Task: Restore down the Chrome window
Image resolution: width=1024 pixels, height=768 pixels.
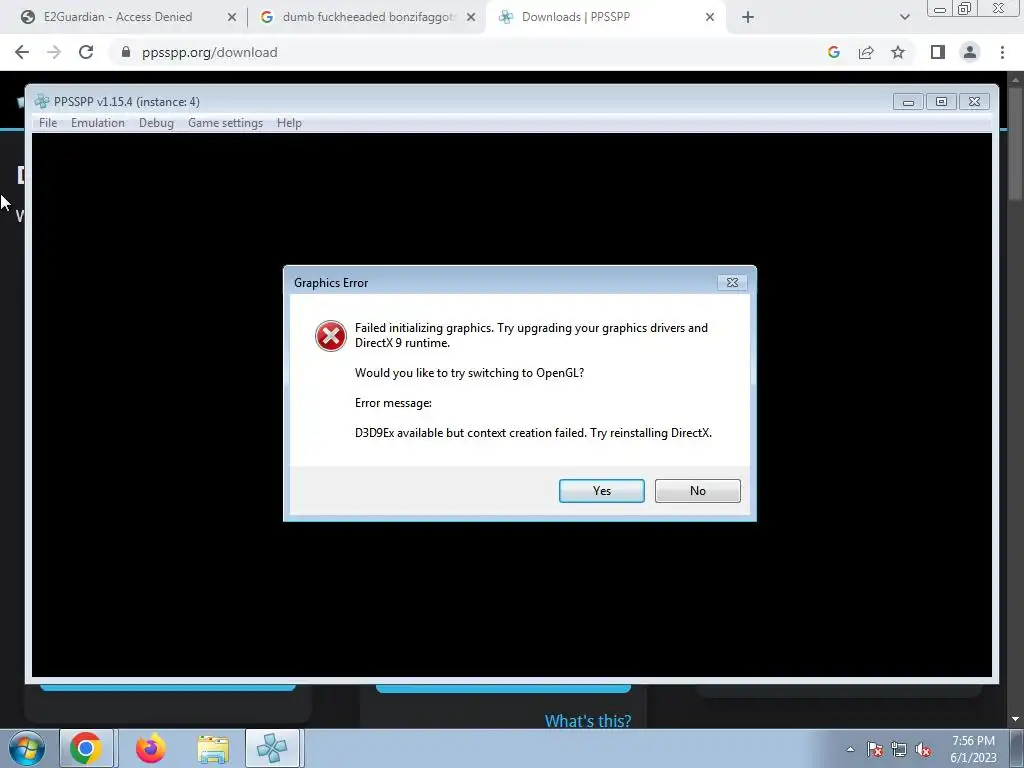Action: 964,8
